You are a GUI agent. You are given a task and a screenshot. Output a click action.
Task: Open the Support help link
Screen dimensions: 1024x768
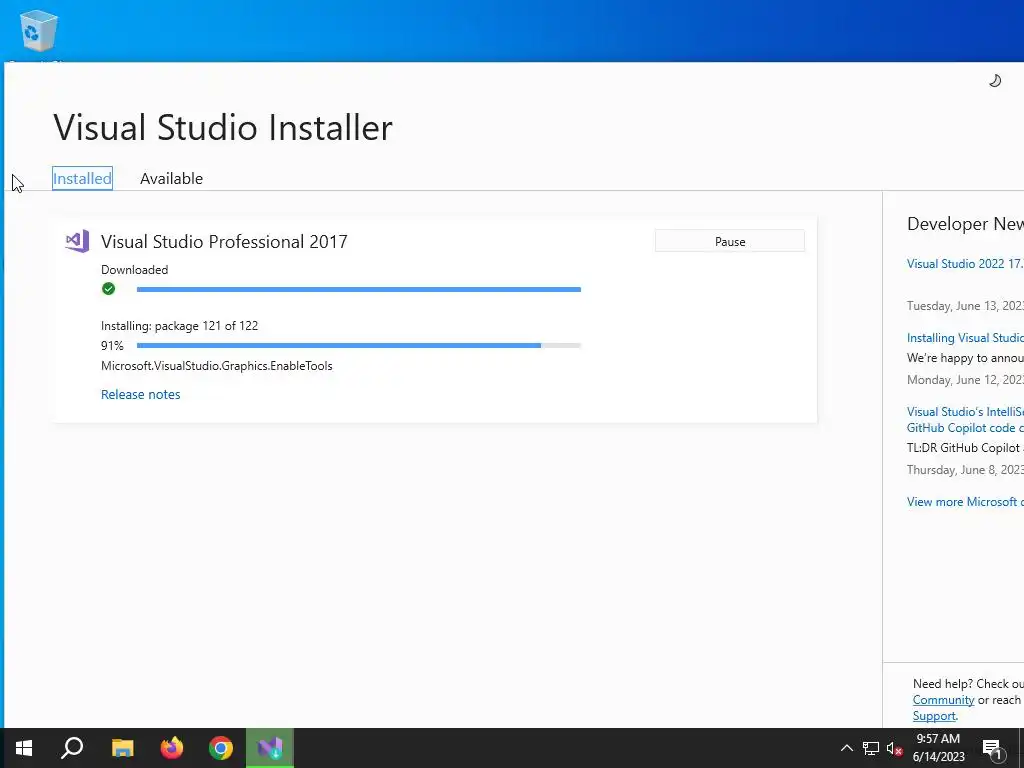[x=934, y=716]
